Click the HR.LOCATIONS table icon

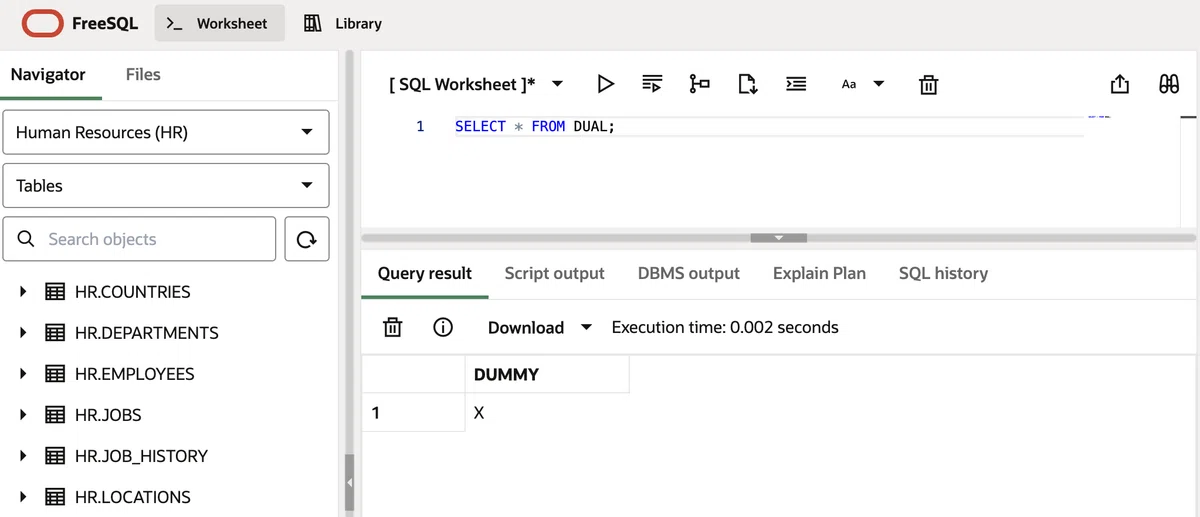(56, 497)
